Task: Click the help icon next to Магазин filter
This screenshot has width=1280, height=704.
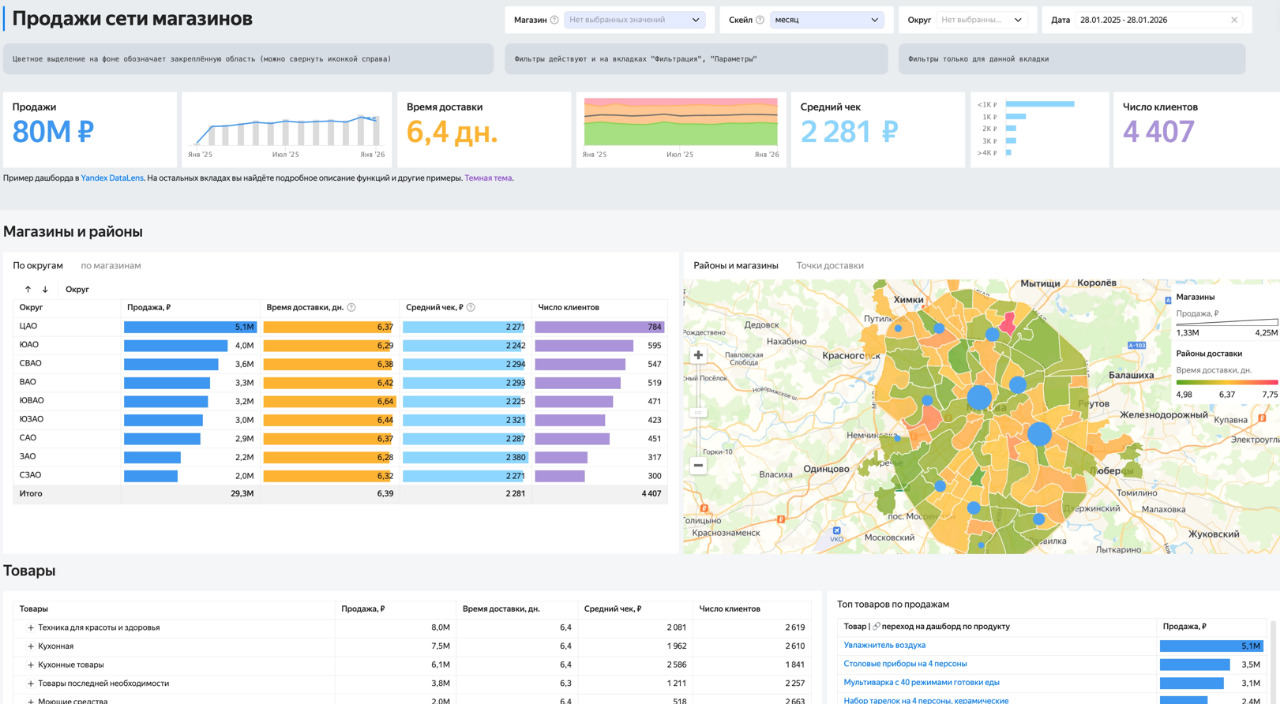Action: 554,20
